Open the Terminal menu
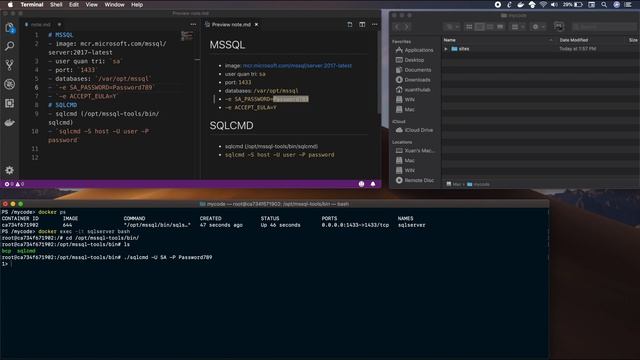This screenshot has height=360, width=640. point(32,5)
